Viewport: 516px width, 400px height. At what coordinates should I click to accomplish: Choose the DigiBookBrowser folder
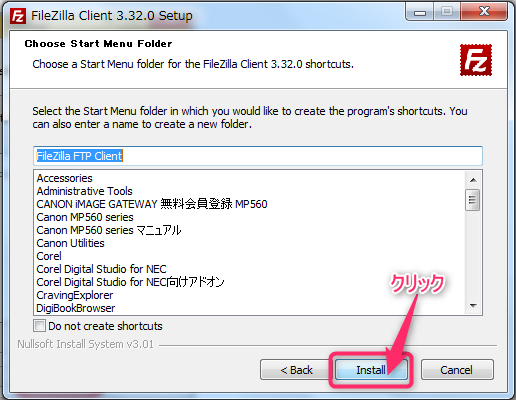click(x=76, y=308)
